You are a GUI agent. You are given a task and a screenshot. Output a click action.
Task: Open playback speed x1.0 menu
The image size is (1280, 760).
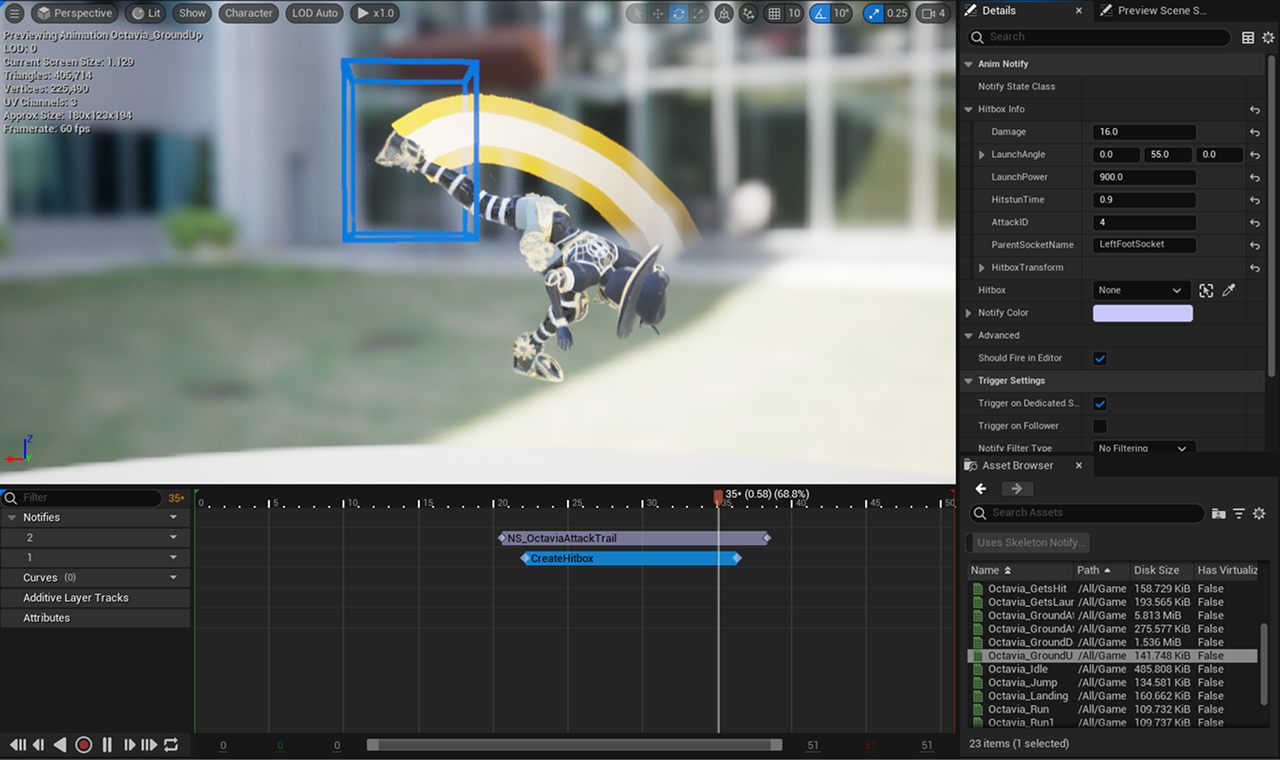(377, 13)
